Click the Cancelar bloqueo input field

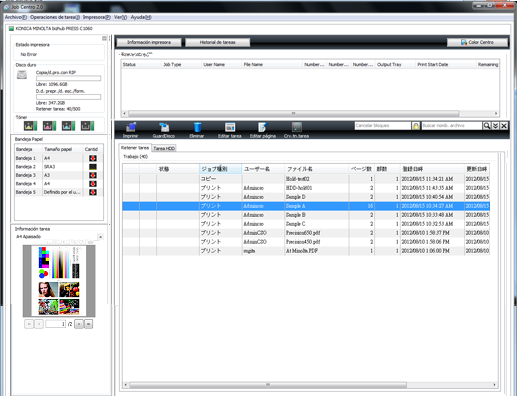tap(383, 126)
